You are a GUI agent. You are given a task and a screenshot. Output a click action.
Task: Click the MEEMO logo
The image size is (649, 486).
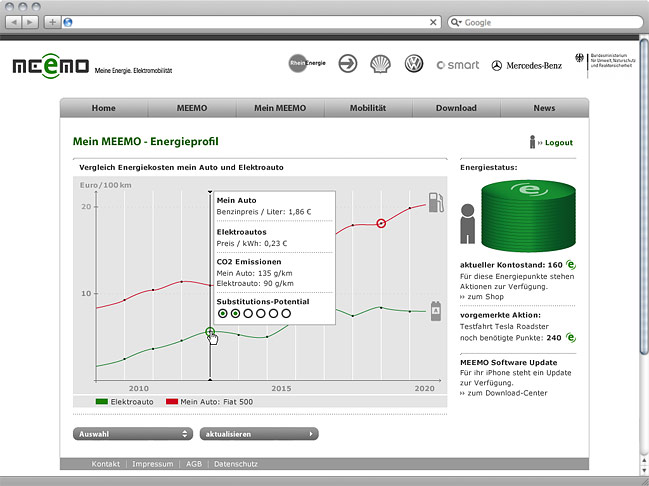pos(49,67)
